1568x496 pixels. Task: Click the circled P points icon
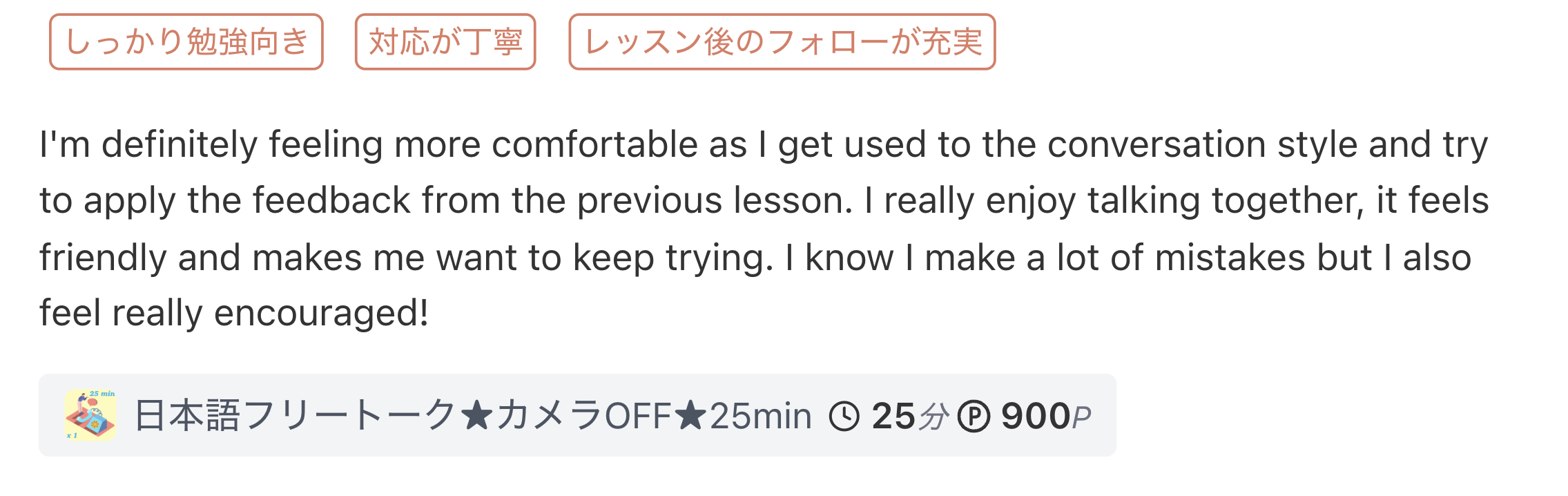click(x=974, y=417)
